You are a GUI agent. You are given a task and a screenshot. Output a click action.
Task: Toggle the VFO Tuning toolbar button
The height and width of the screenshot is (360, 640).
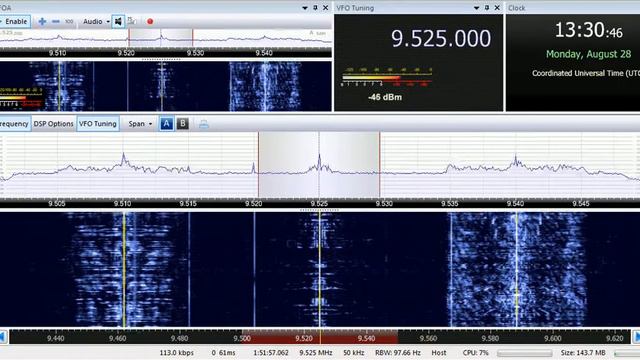click(x=98, y=124)
